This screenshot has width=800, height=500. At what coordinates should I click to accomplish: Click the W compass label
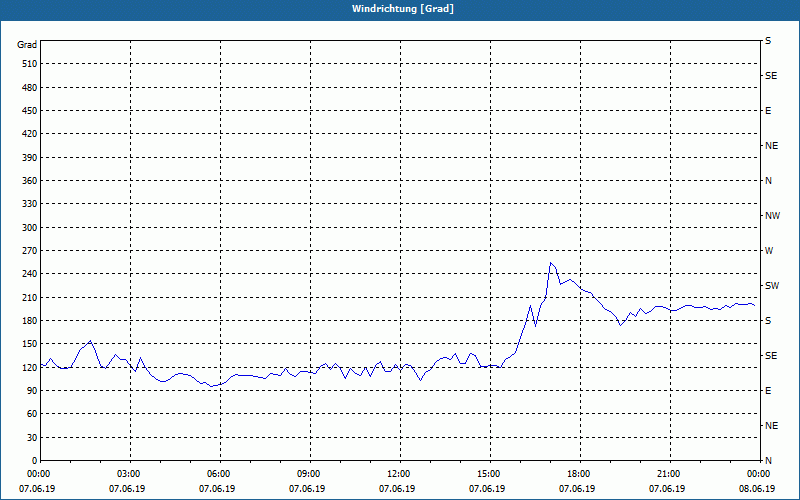769,251
